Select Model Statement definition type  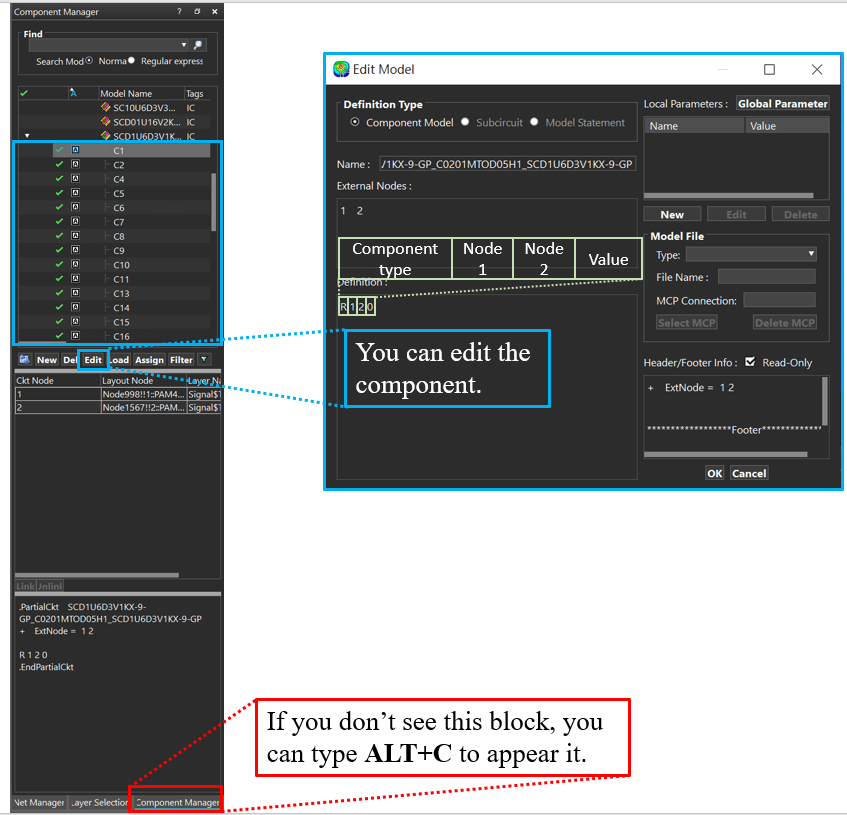tap(534, 122)
